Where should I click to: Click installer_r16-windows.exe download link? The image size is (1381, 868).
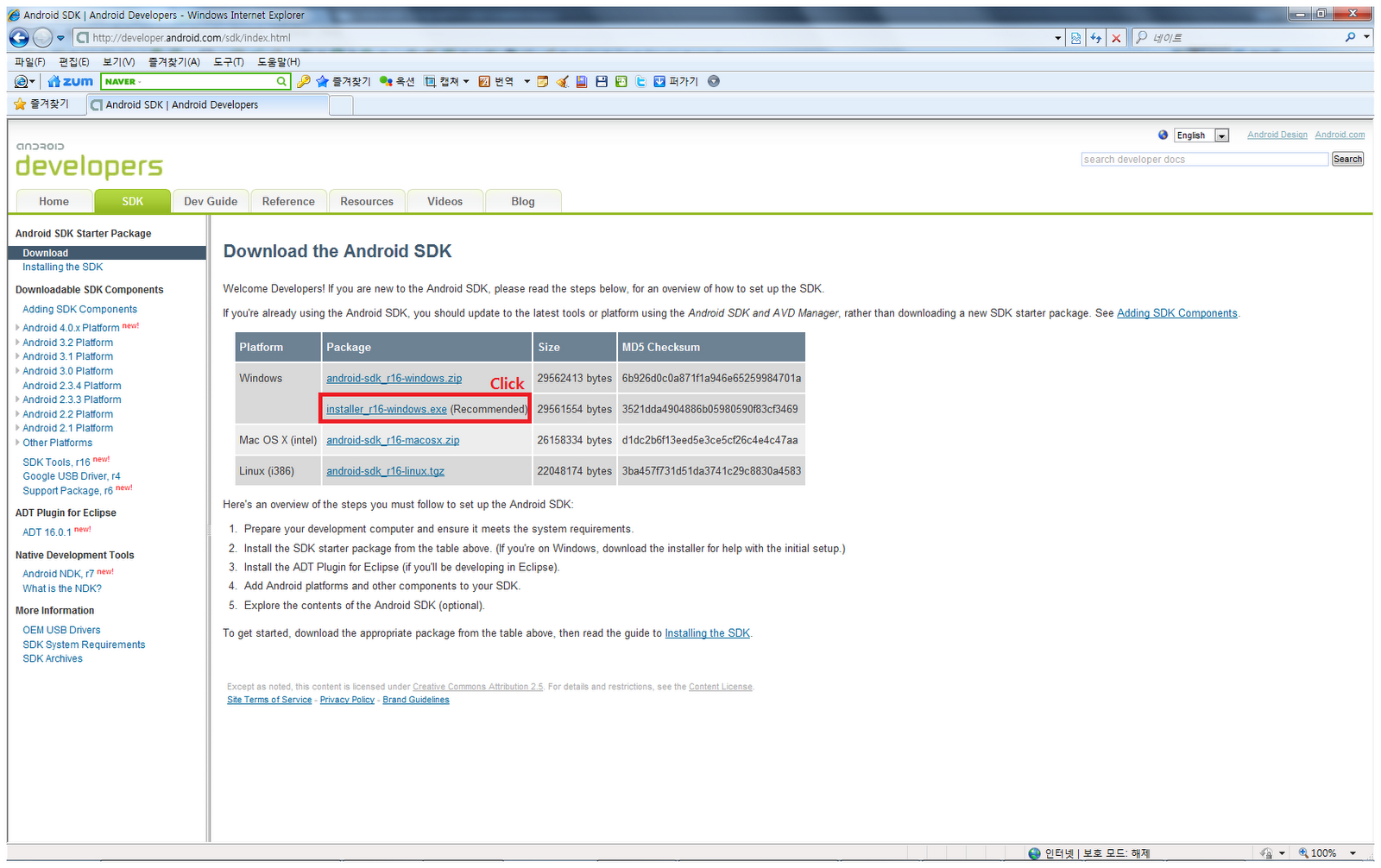[x=387, y=409]
